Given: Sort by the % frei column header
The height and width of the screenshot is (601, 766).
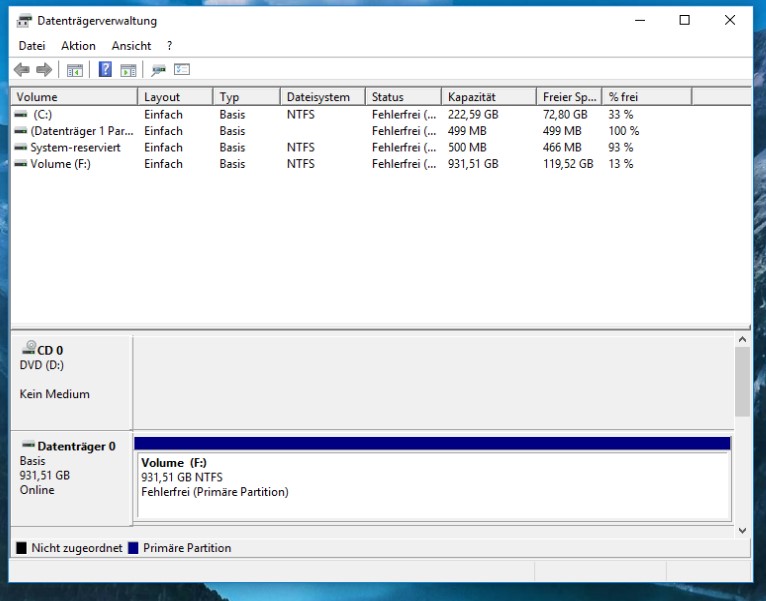Looking at the screenshot, I should coord(647,97).
